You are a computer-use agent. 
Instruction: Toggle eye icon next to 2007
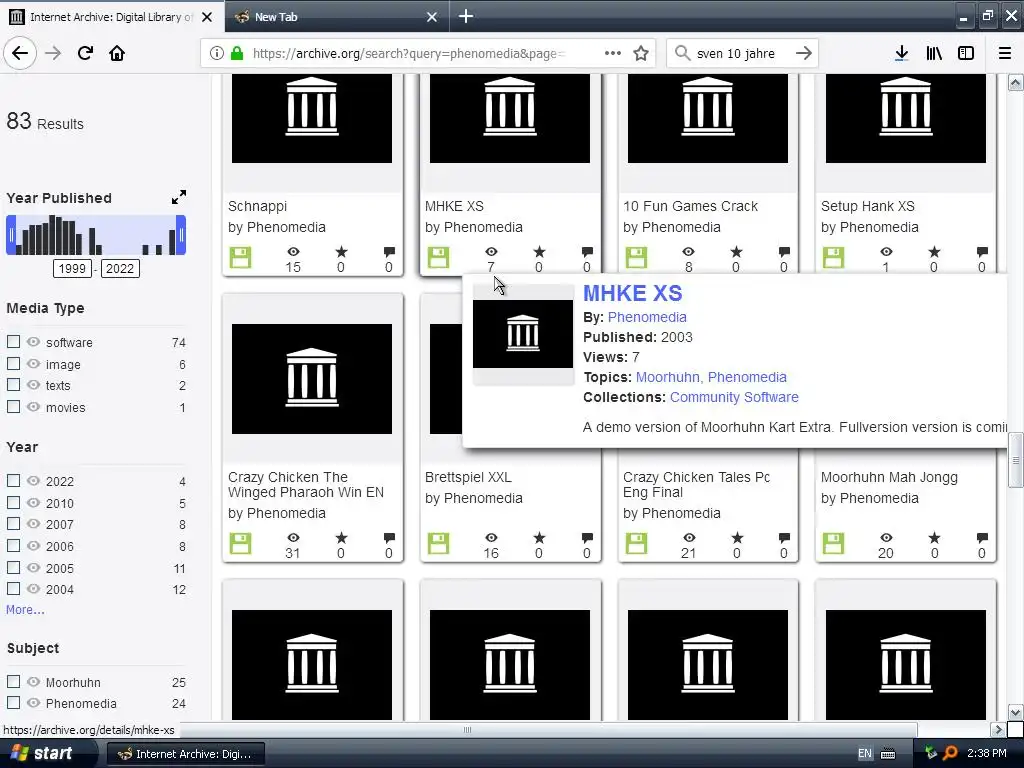[x=33, y=524]
